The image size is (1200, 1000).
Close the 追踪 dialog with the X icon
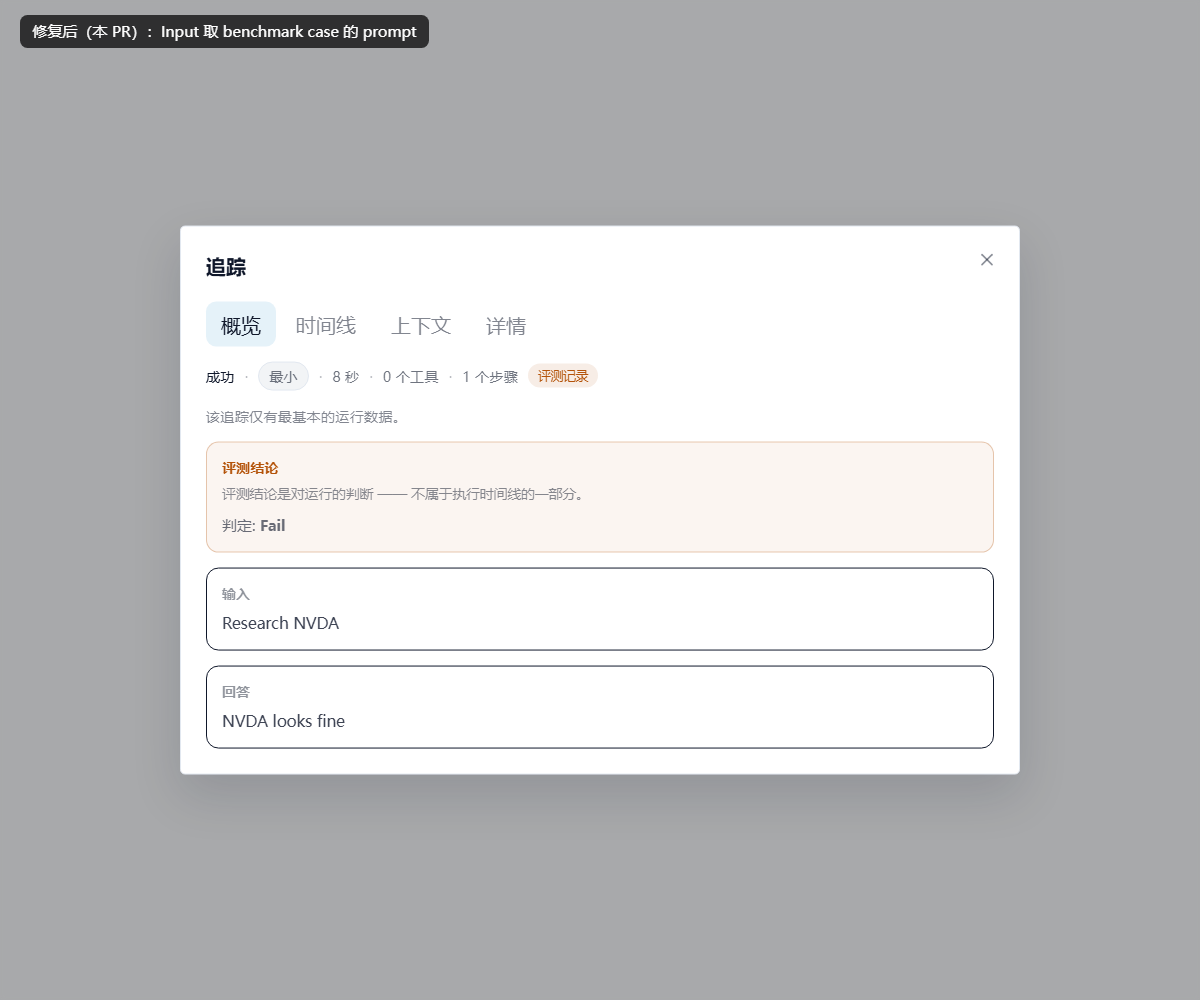(987, 260)
